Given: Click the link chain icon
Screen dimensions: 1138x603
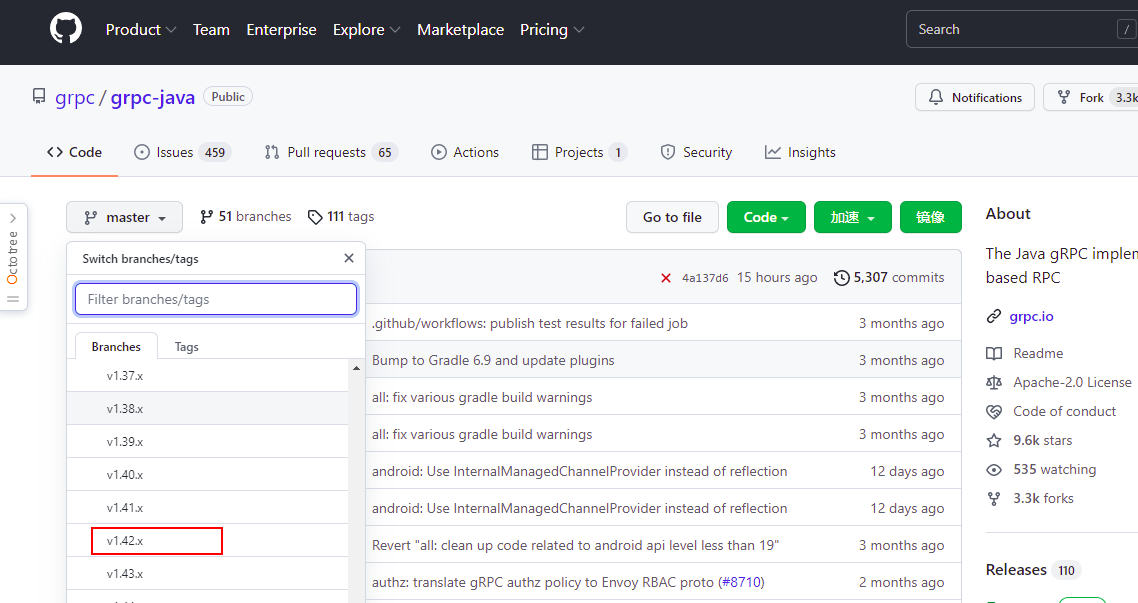Looking at the screenshot, I should click(x=994, y=316).
